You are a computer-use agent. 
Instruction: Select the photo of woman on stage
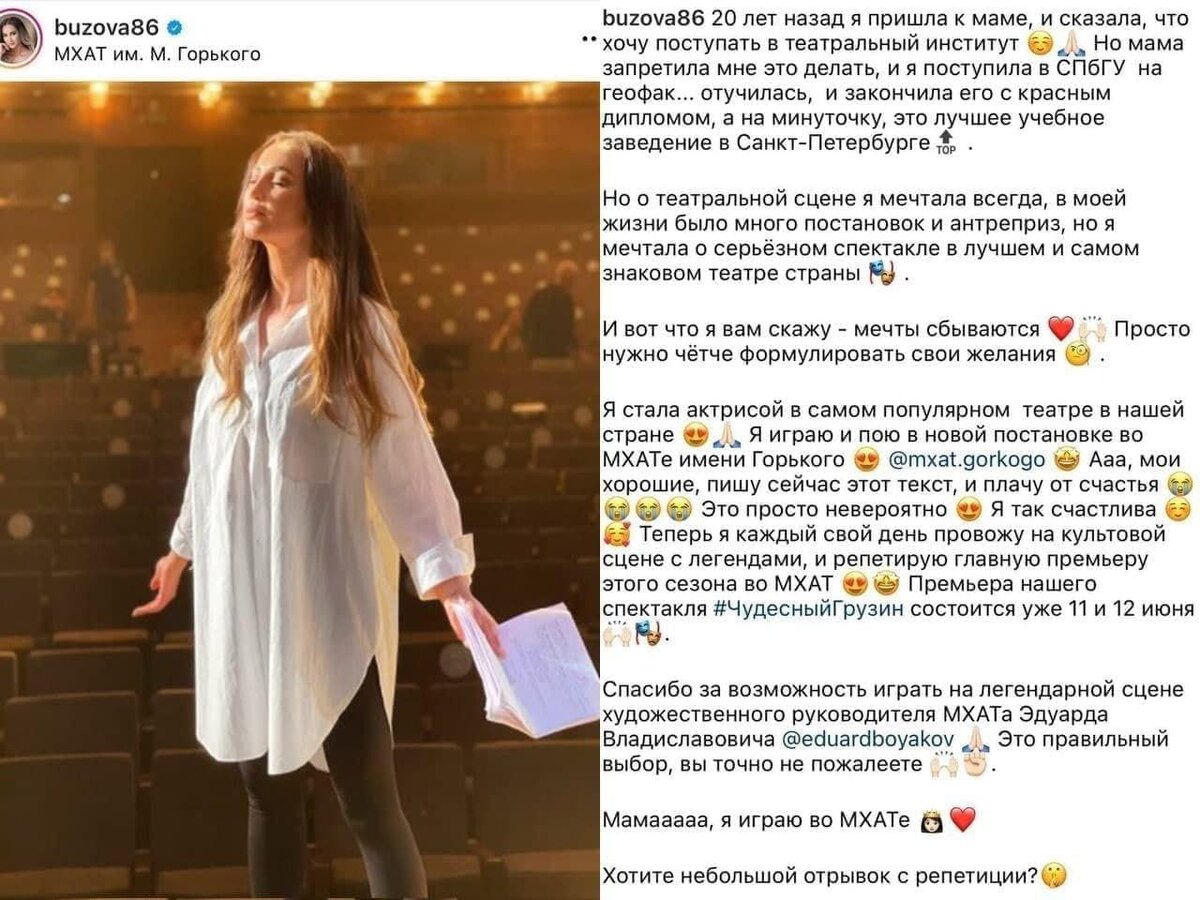pos(298,488)
